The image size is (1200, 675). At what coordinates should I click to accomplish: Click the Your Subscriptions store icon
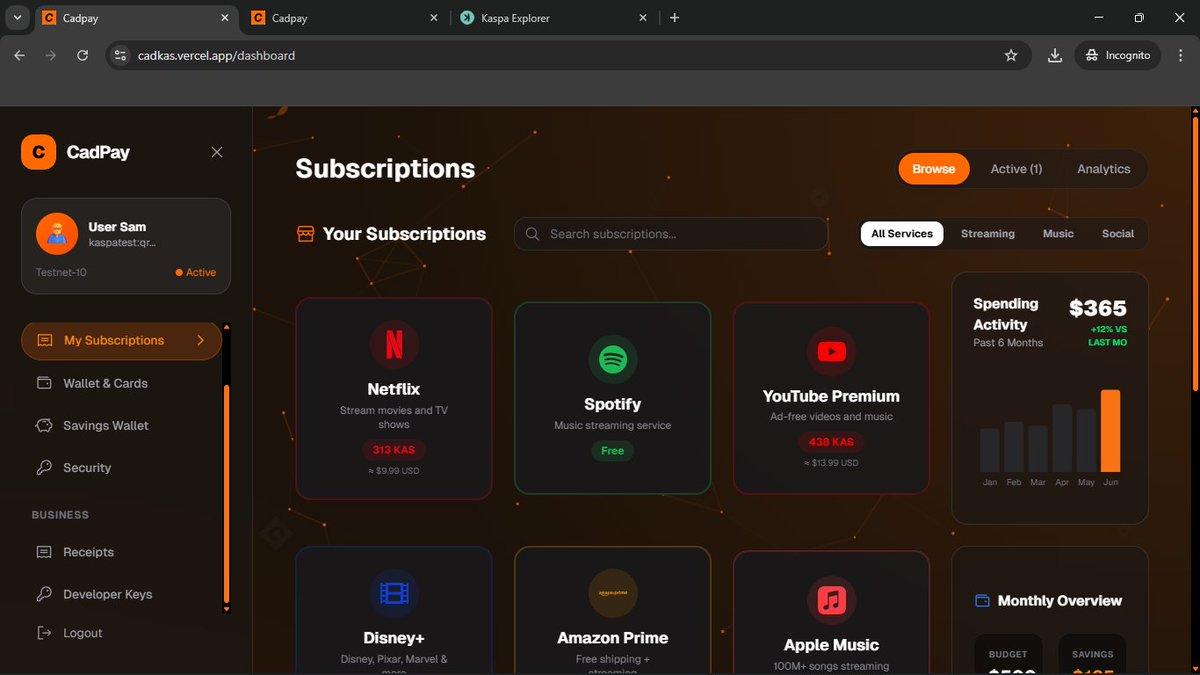point(306,234)
